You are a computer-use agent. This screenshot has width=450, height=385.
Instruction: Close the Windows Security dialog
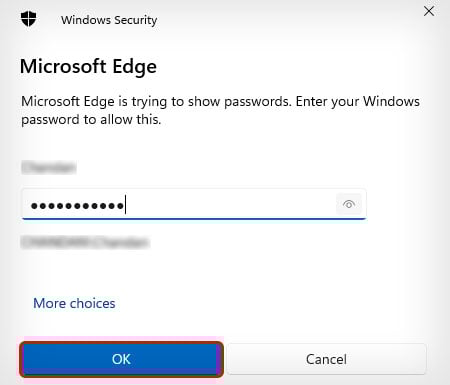tap(429, 11)
